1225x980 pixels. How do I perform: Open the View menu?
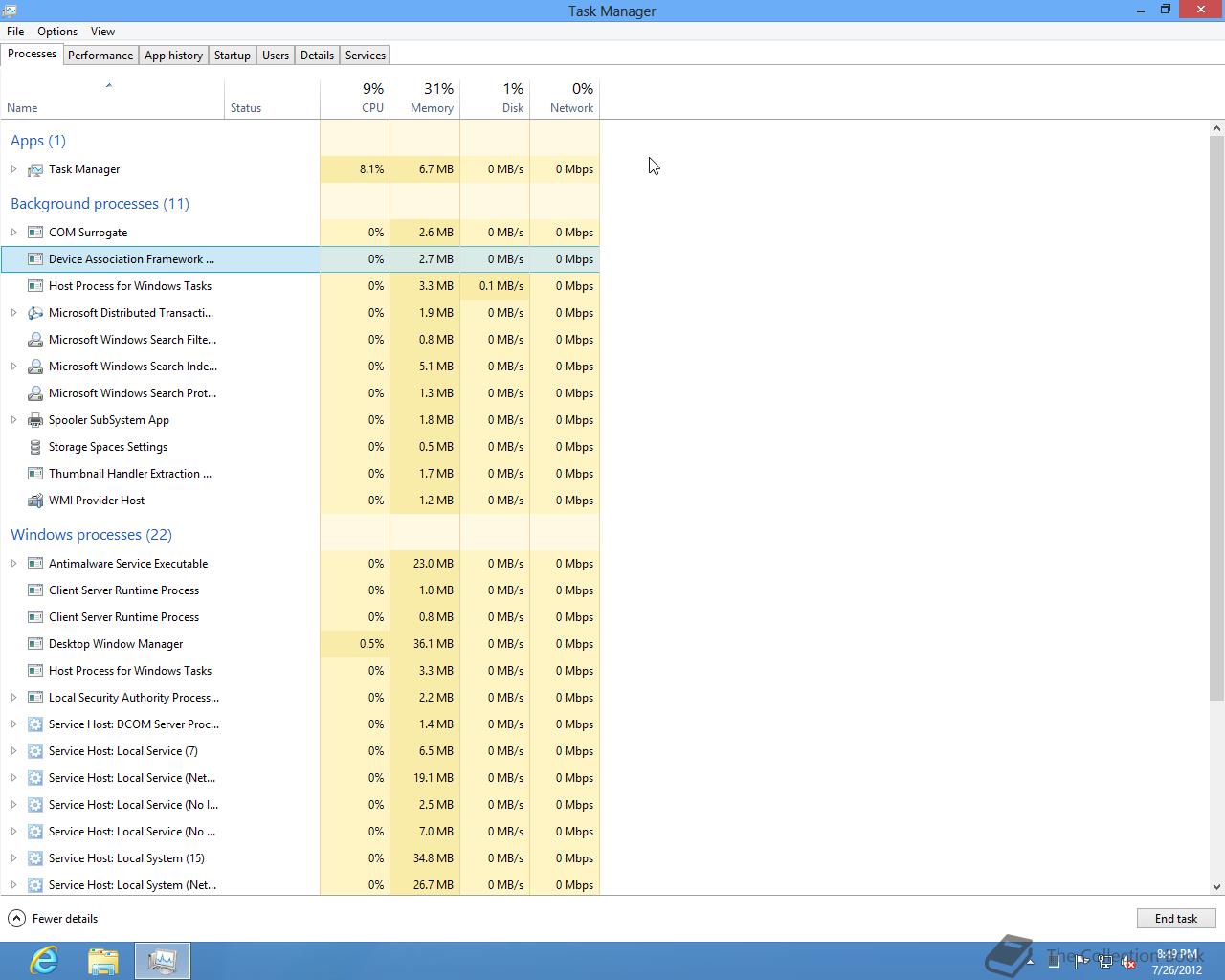tap(102, 32)
